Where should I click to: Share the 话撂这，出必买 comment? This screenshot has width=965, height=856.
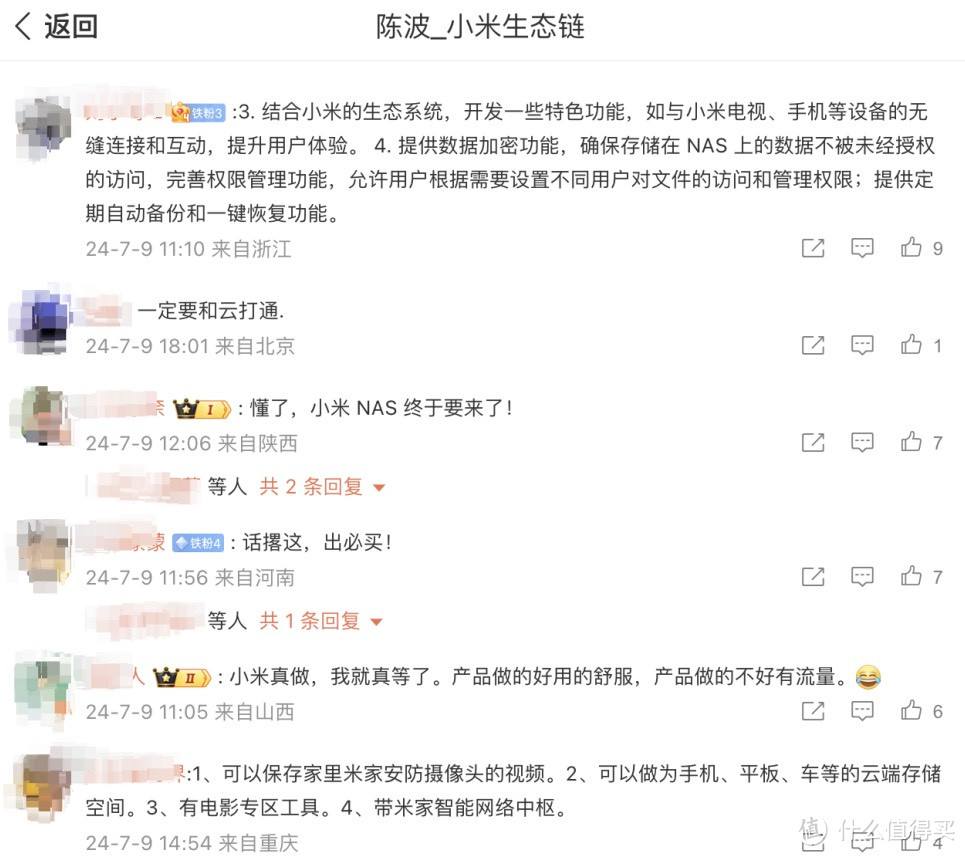point(812,577)
